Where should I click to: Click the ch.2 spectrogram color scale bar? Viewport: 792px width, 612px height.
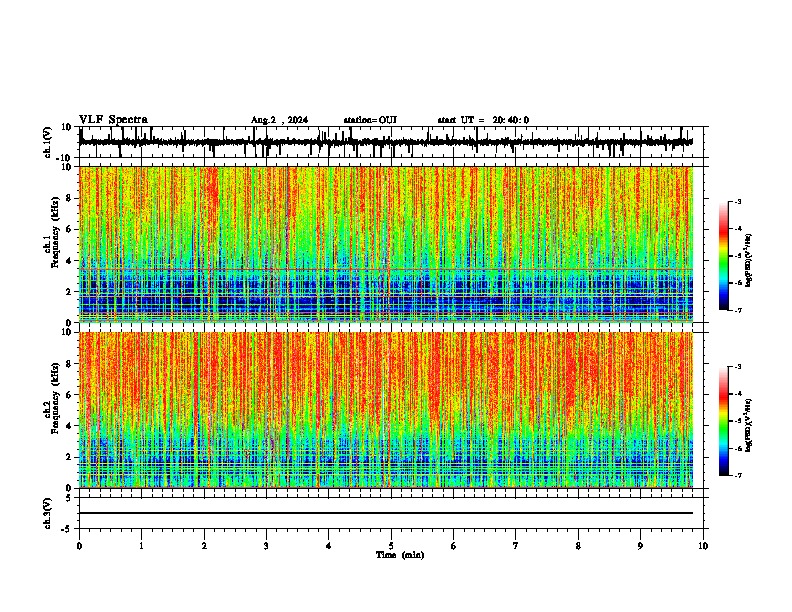[723, 421]
